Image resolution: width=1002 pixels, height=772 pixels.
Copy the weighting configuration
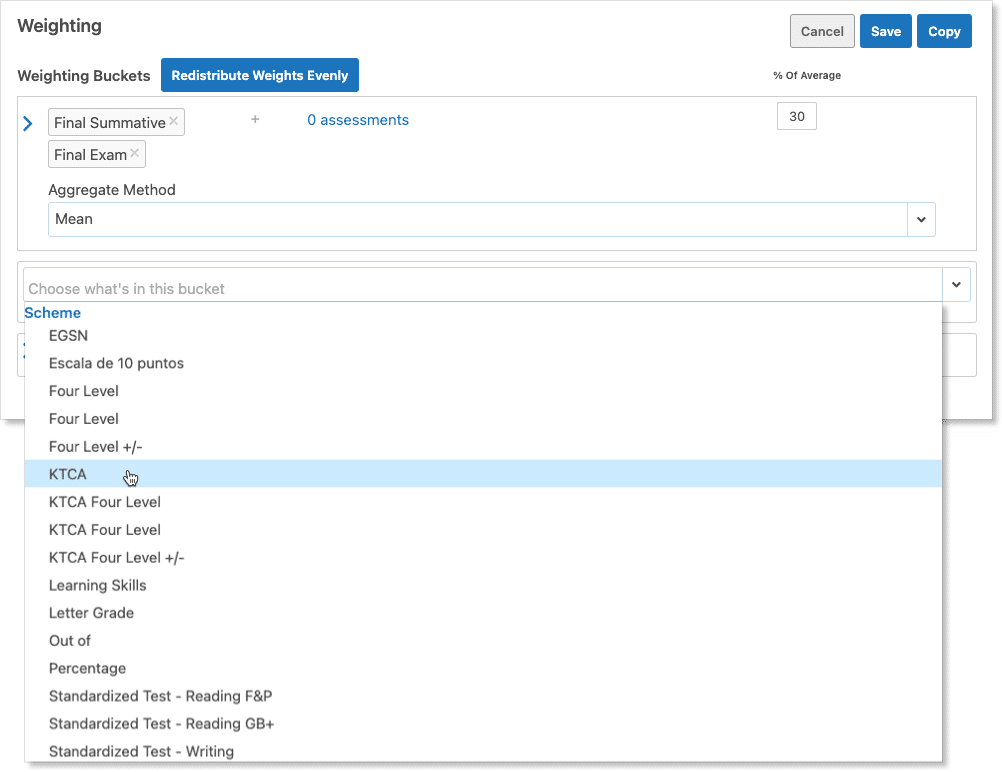click(944, 31)
